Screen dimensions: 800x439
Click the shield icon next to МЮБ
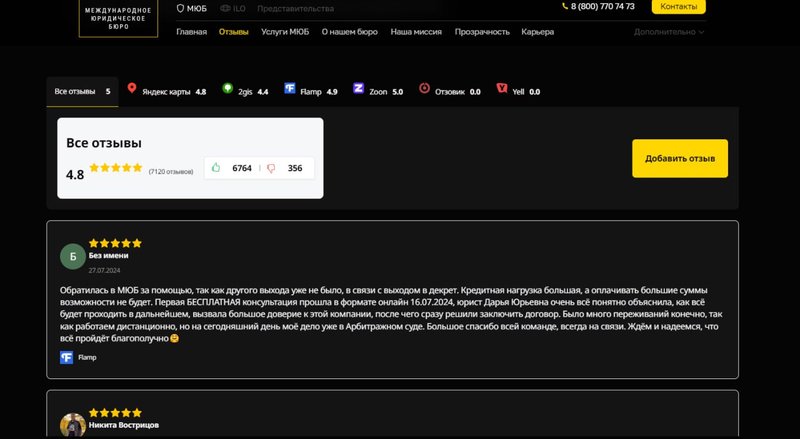click(180, 8)
